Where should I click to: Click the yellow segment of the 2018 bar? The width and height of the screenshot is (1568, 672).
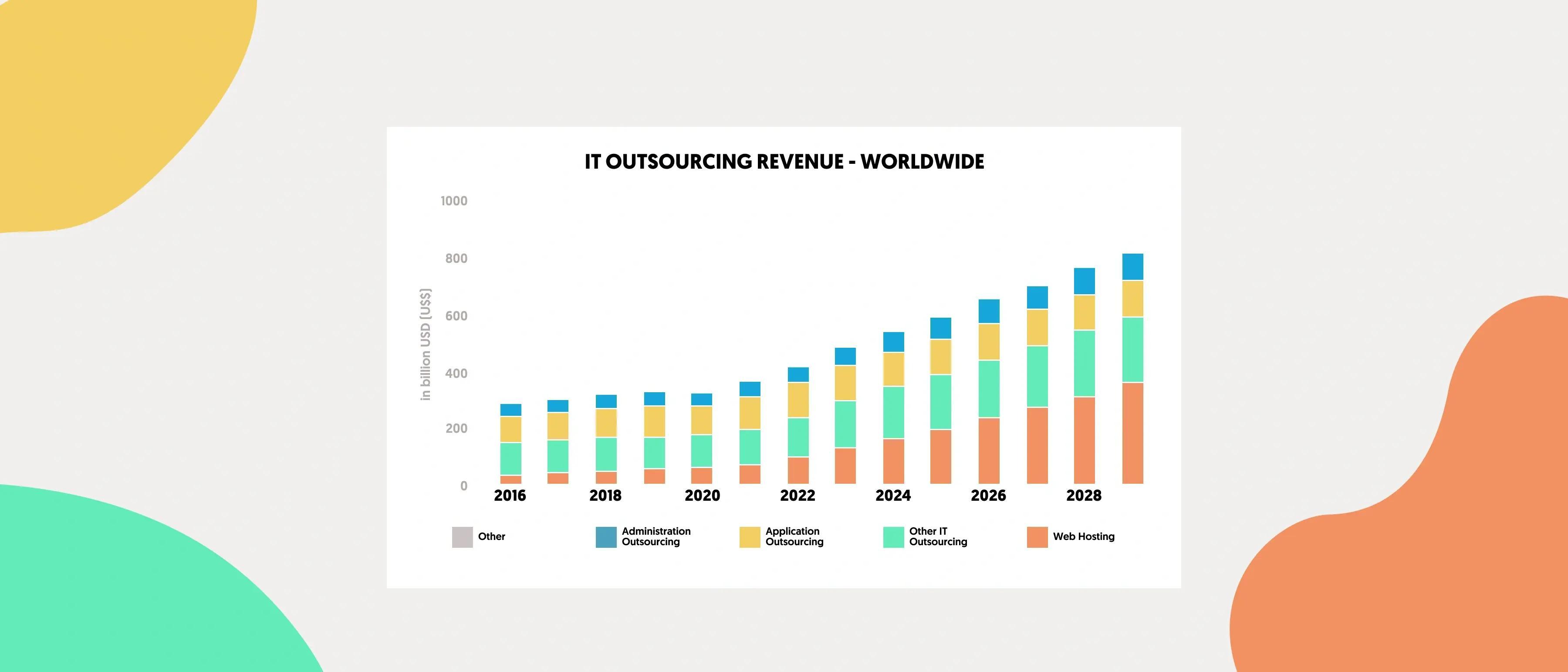(x=606, y=423)
